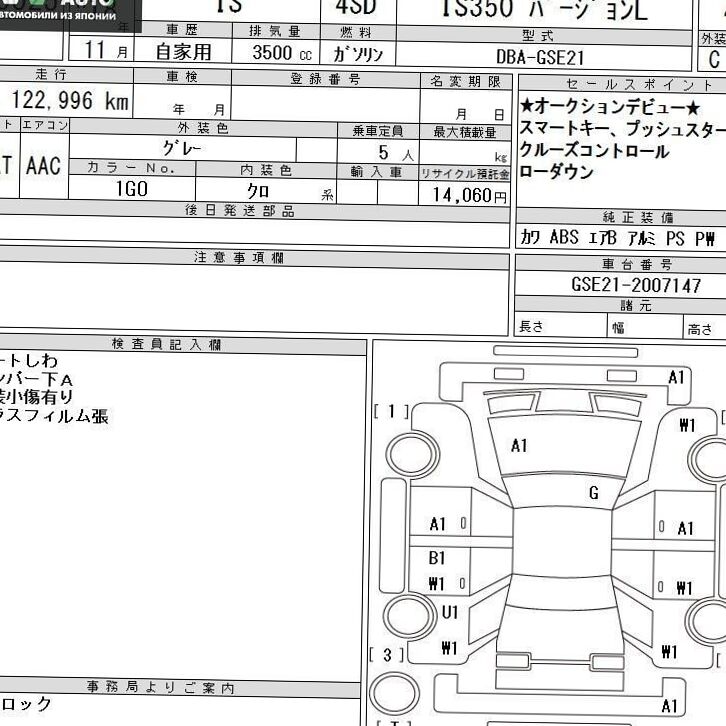The image size is (726, 726).
Task: Select the 車歴 column header
Action: (x=182, y=30)
